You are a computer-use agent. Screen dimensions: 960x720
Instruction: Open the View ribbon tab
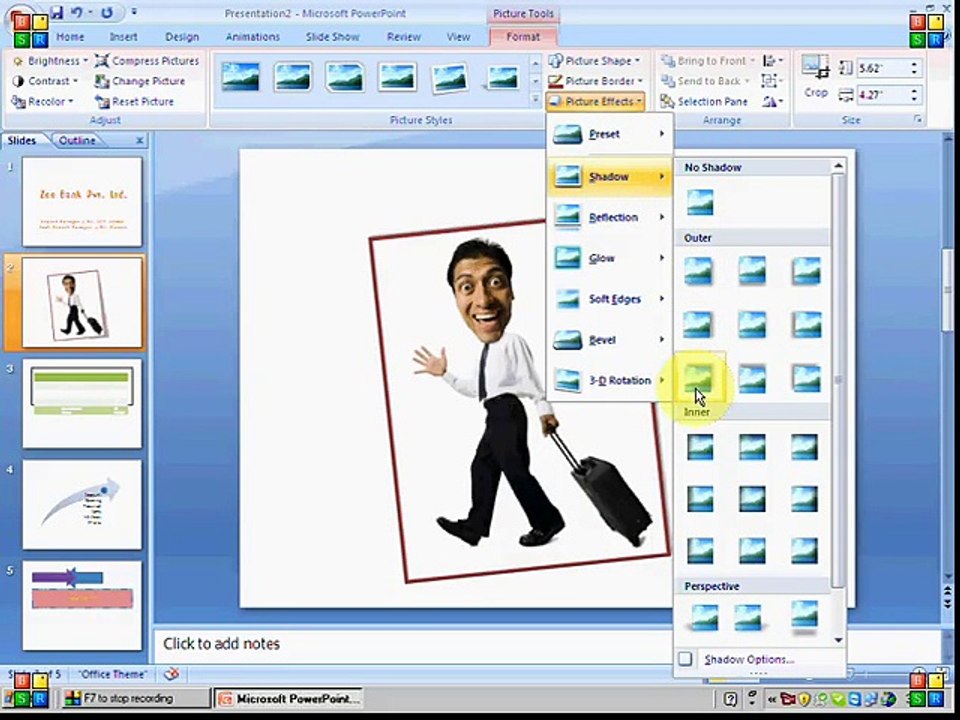[x=458, y=37]
